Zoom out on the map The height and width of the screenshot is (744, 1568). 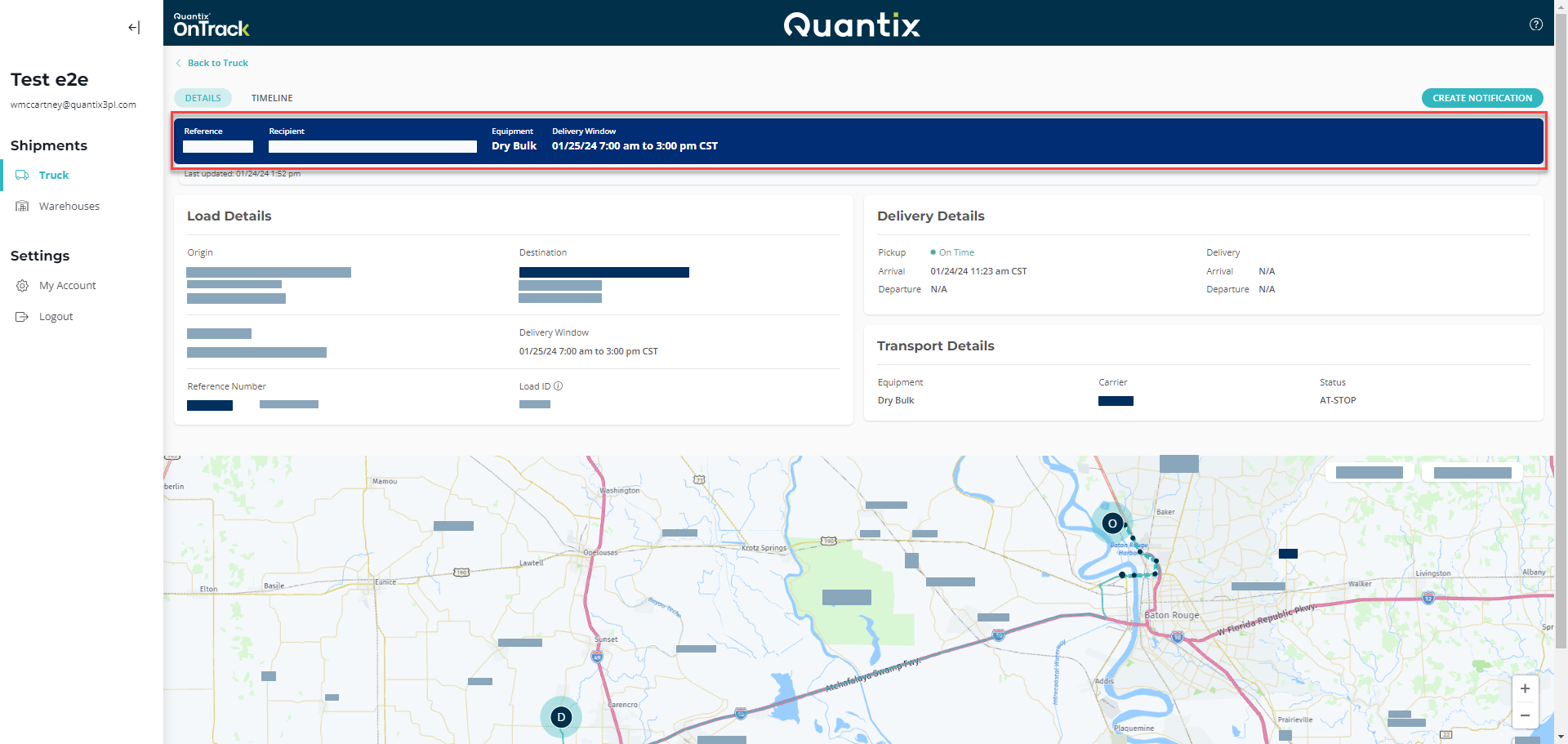pyautogui.click(x=1525, y=715)
